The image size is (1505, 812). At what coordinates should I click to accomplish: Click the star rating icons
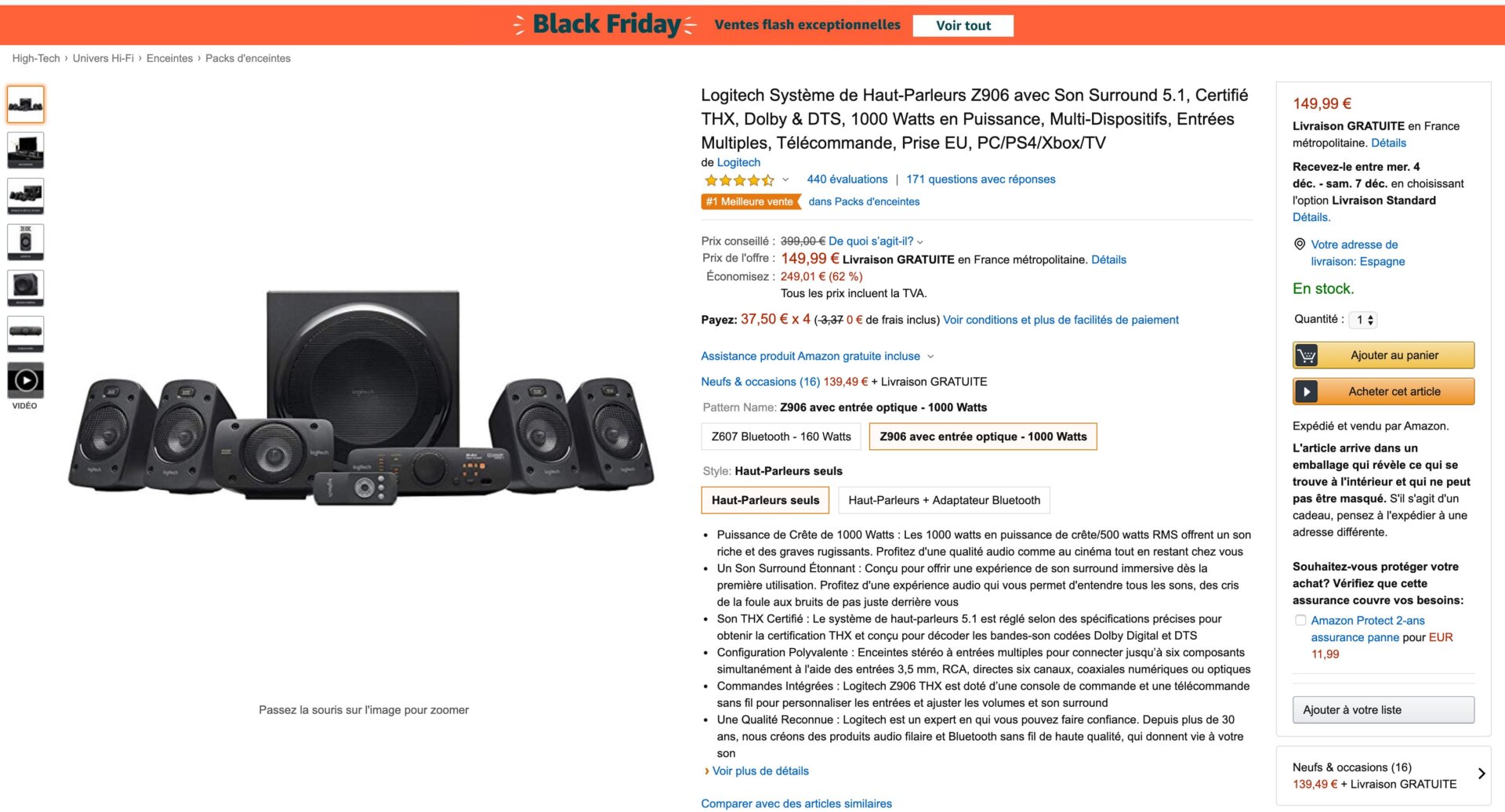click(x=738, y=180)
